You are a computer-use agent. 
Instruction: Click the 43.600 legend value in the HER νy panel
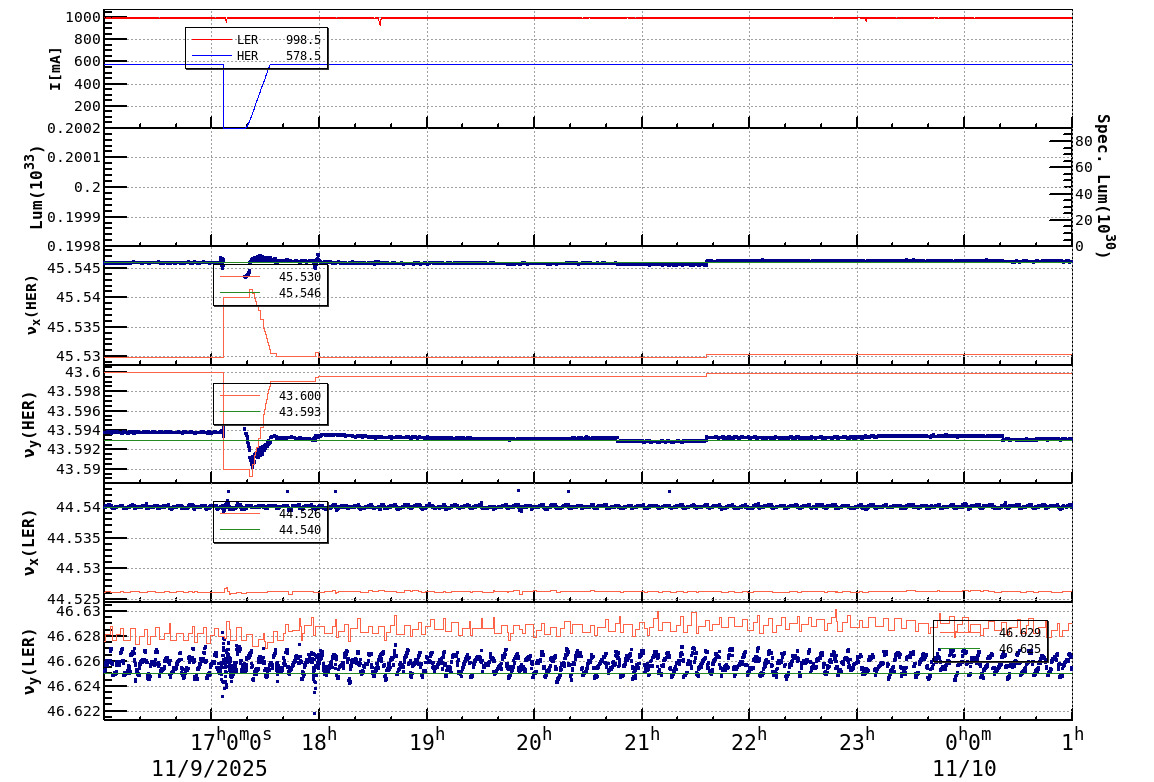[x=299, y=396]
